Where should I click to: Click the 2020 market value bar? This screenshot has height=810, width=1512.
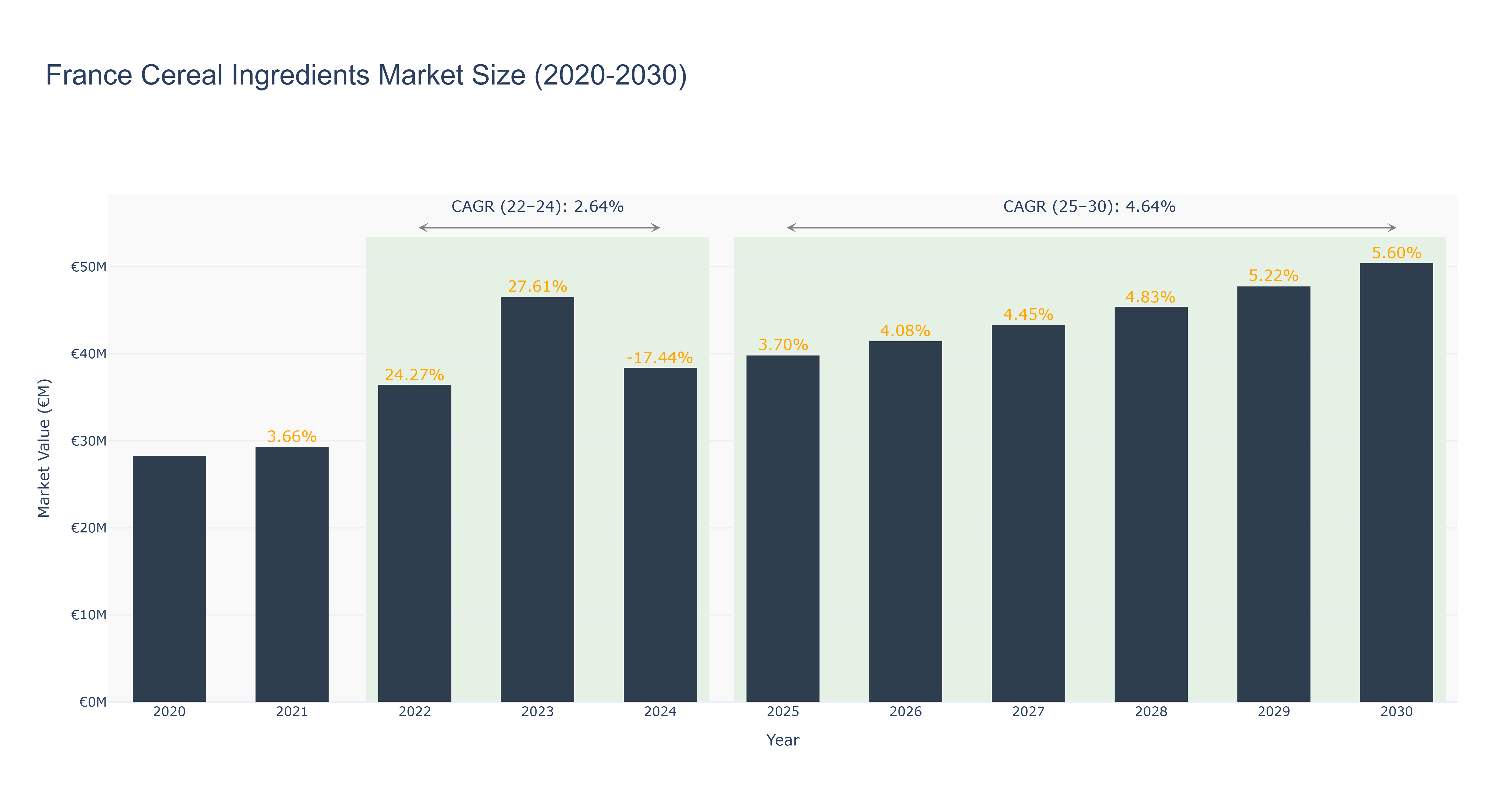tap(169, 579)
